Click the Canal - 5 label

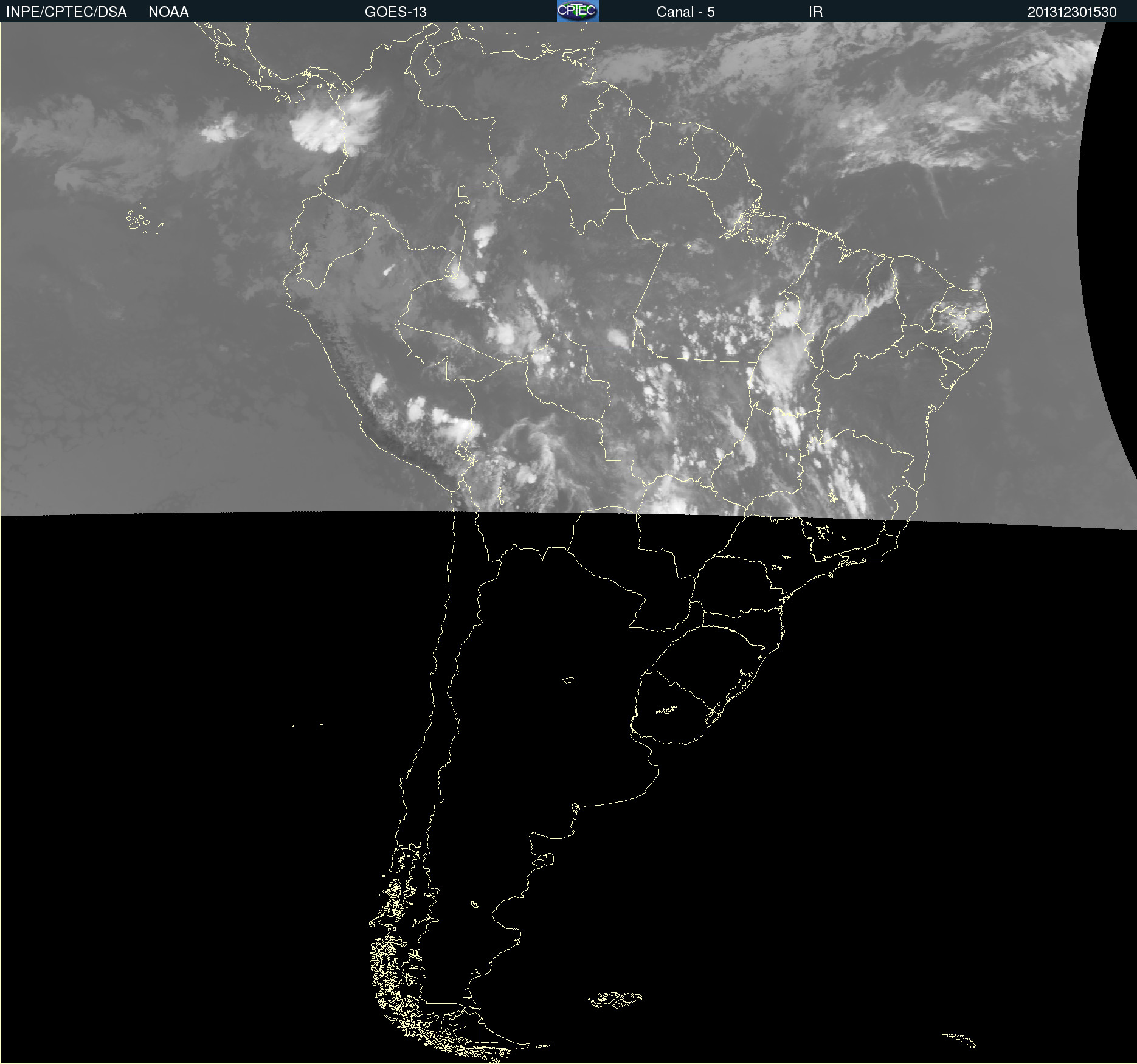685,12
